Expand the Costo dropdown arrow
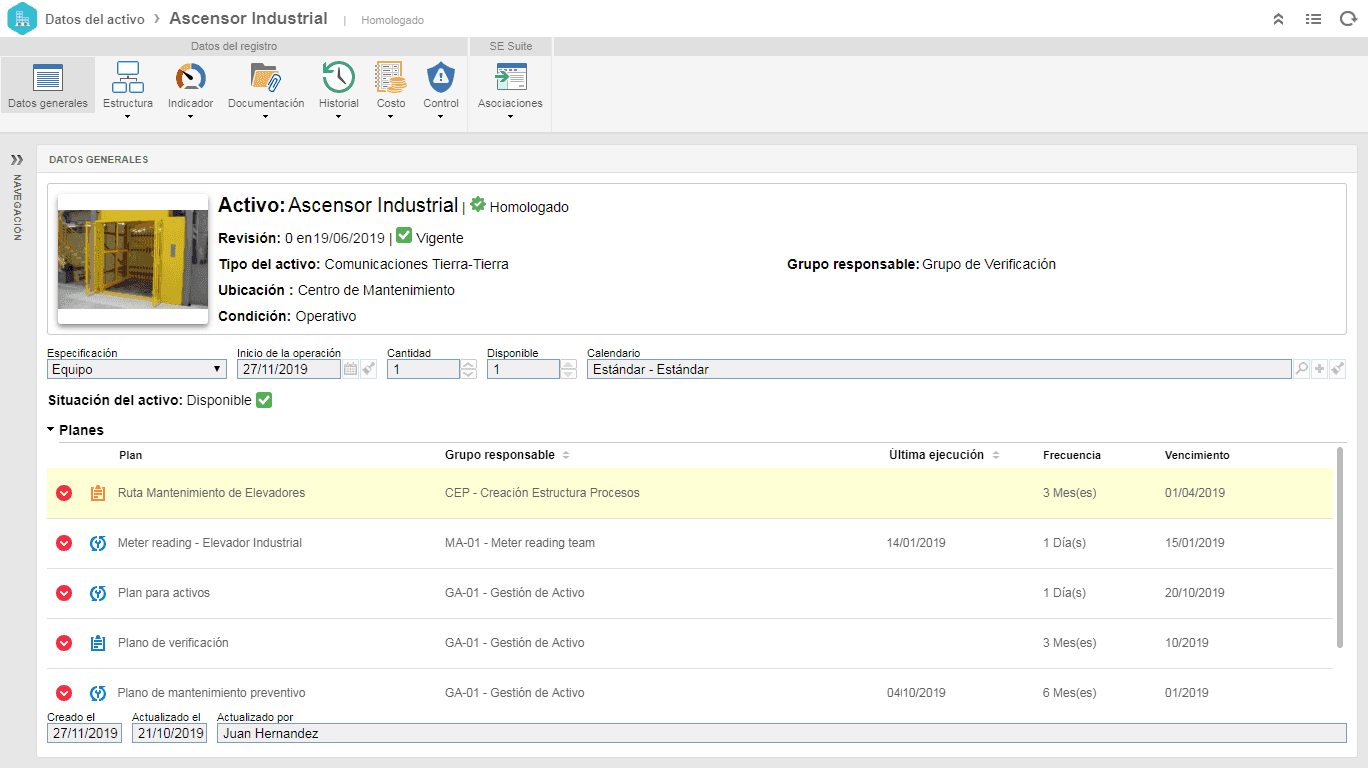This screenshot has width=1368, height=768. coord(391,117)
